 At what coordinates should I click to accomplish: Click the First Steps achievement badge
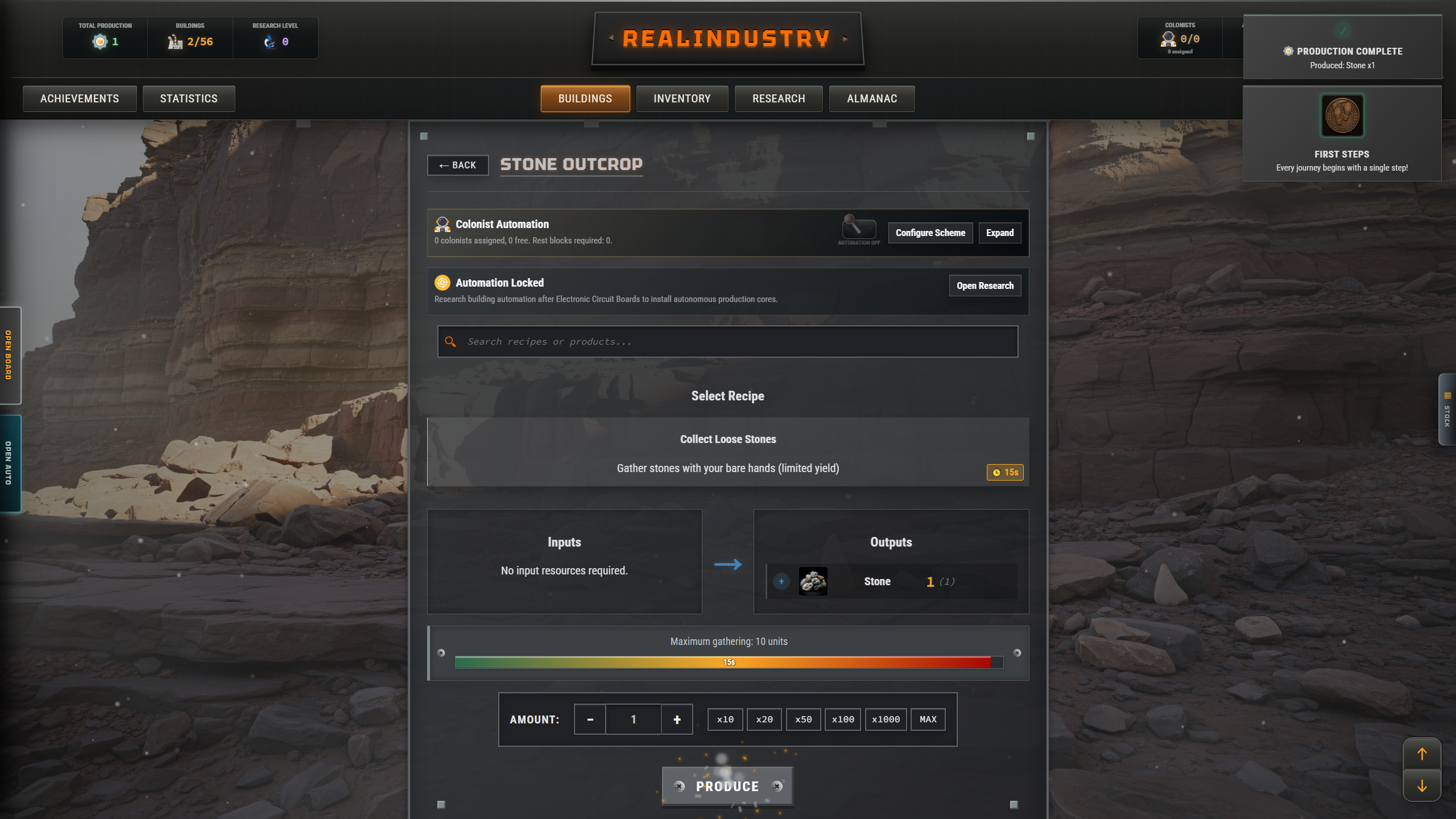(x=1342, y=115)
